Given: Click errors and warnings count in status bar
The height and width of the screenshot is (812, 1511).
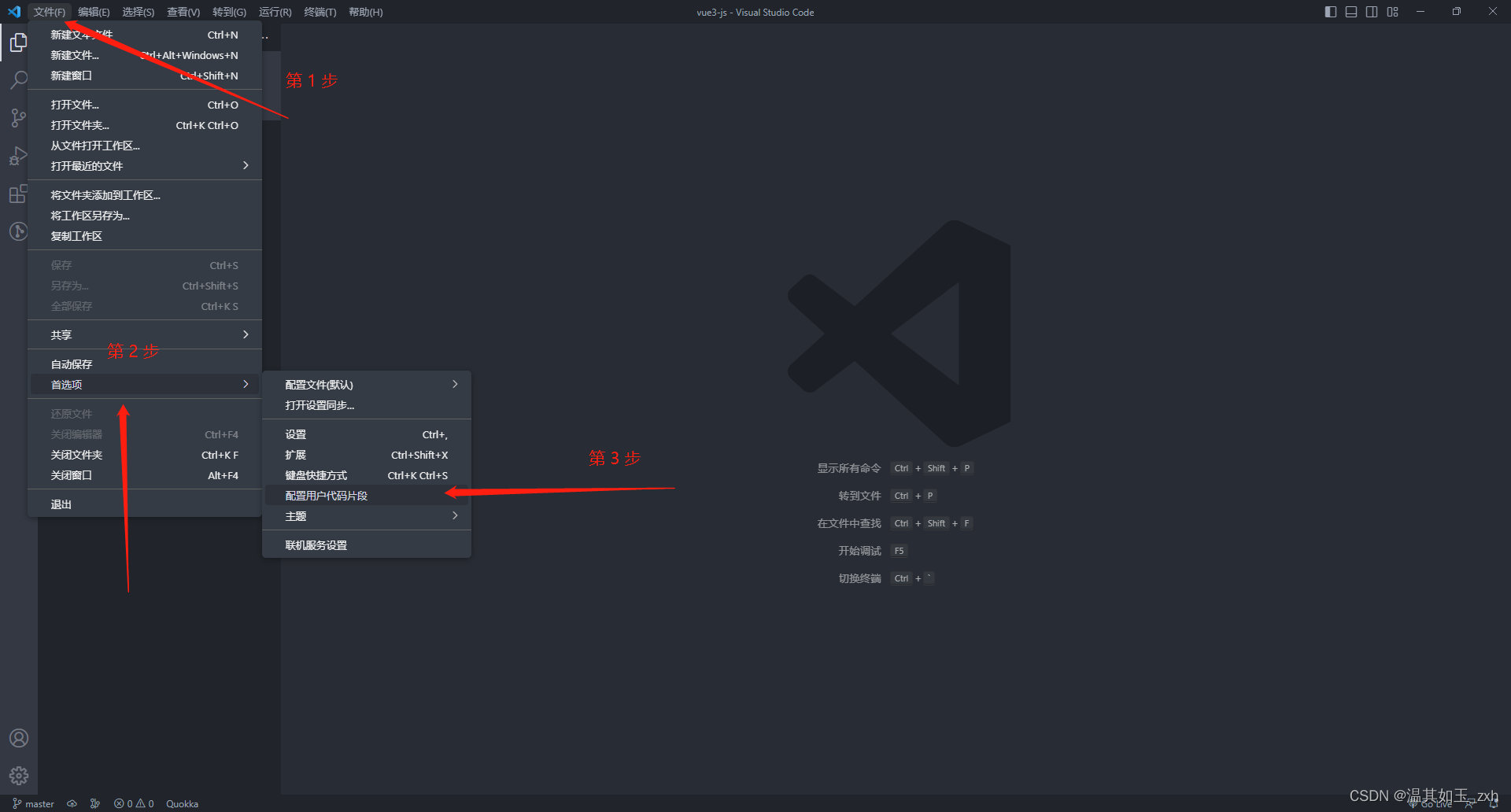Looking at the screenshot, I should (x=134, y=803).
